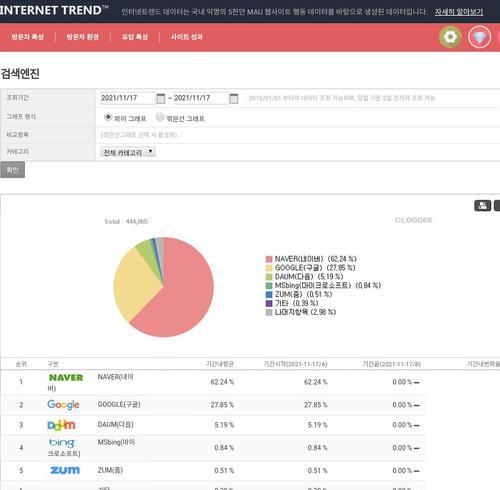Click the DAUM(다음) row label
This screenshot has height=490, width=500.
tap(115, 424)
